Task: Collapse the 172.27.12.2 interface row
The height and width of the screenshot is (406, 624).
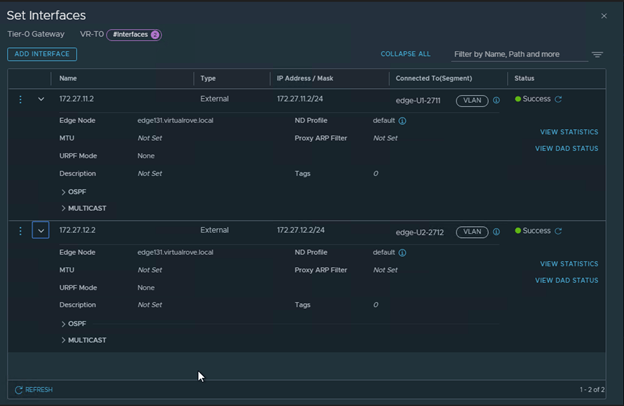Action: pos(41,231)
